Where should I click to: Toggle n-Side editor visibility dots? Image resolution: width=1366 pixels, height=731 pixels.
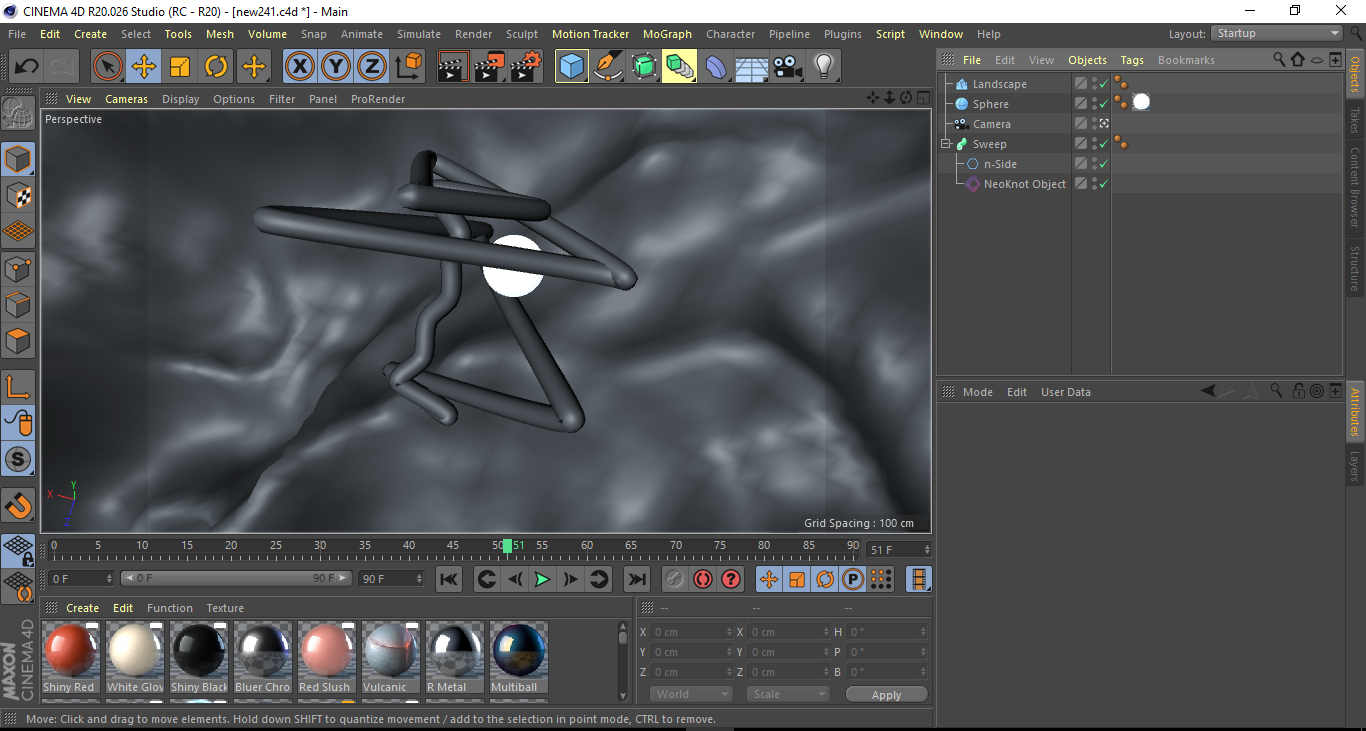click(1093, 164)
